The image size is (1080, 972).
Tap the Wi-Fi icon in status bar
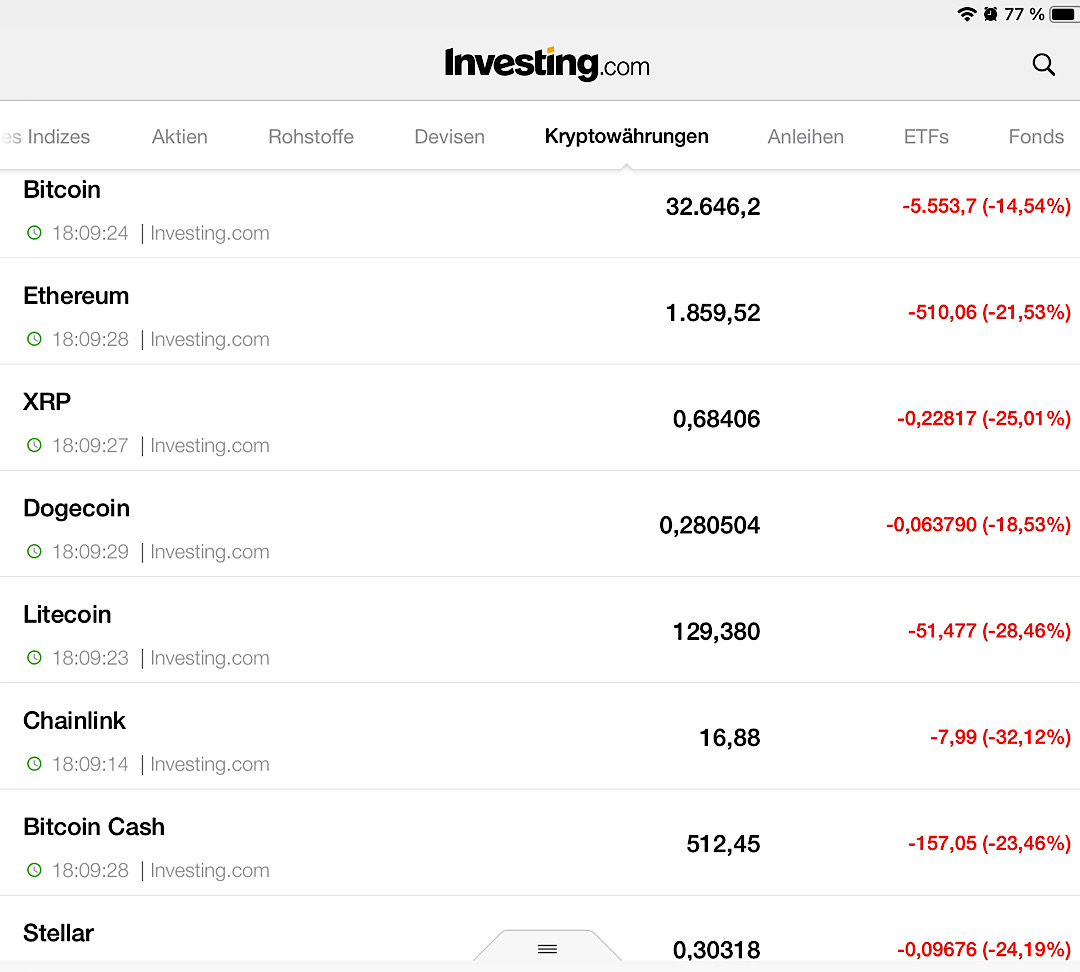click(966, 14)
